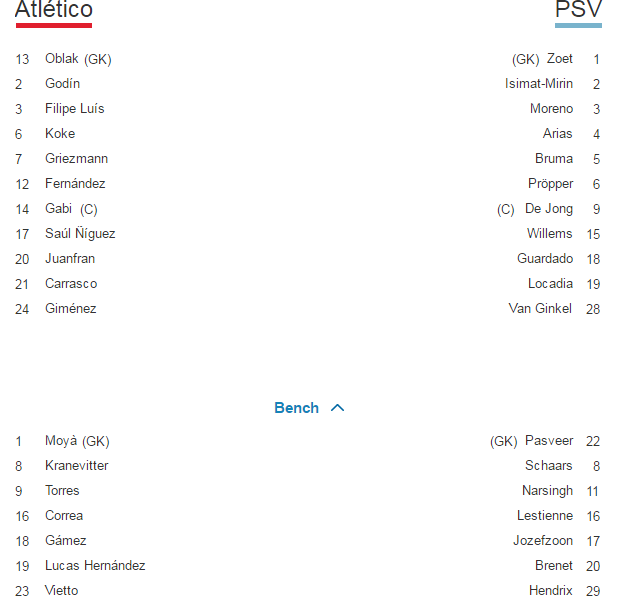Open Guardado player entry
Viewport: 618px width, 601px height.
[x=545, y=259]
